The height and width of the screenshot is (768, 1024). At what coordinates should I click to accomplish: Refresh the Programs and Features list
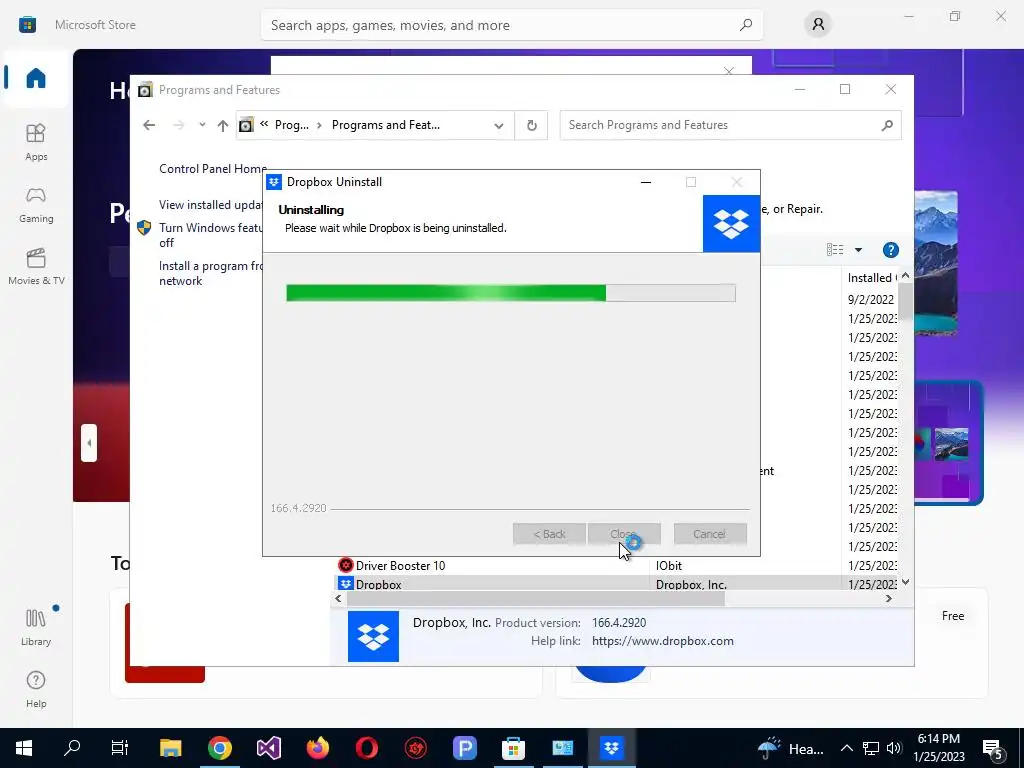coord(532,125)
